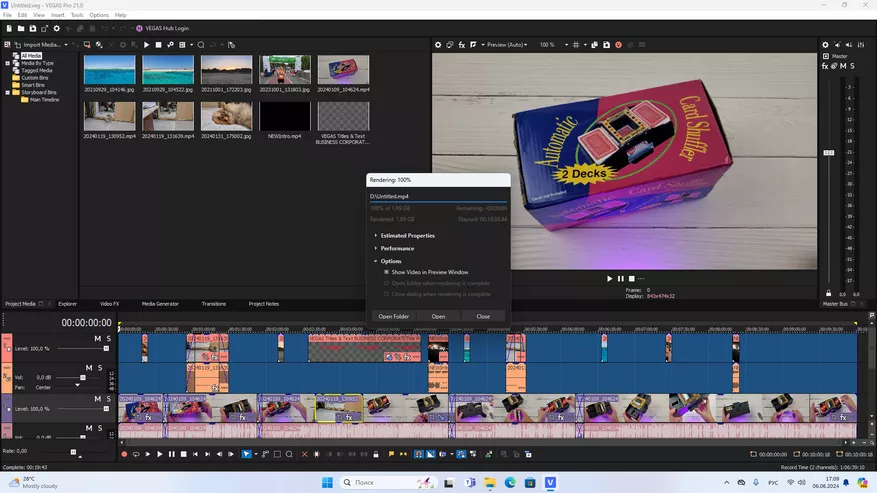Click the Zoom tool magnifier in timeline toolbar
This screenshot has height=493, width=877.
click(x=289, y=454)
